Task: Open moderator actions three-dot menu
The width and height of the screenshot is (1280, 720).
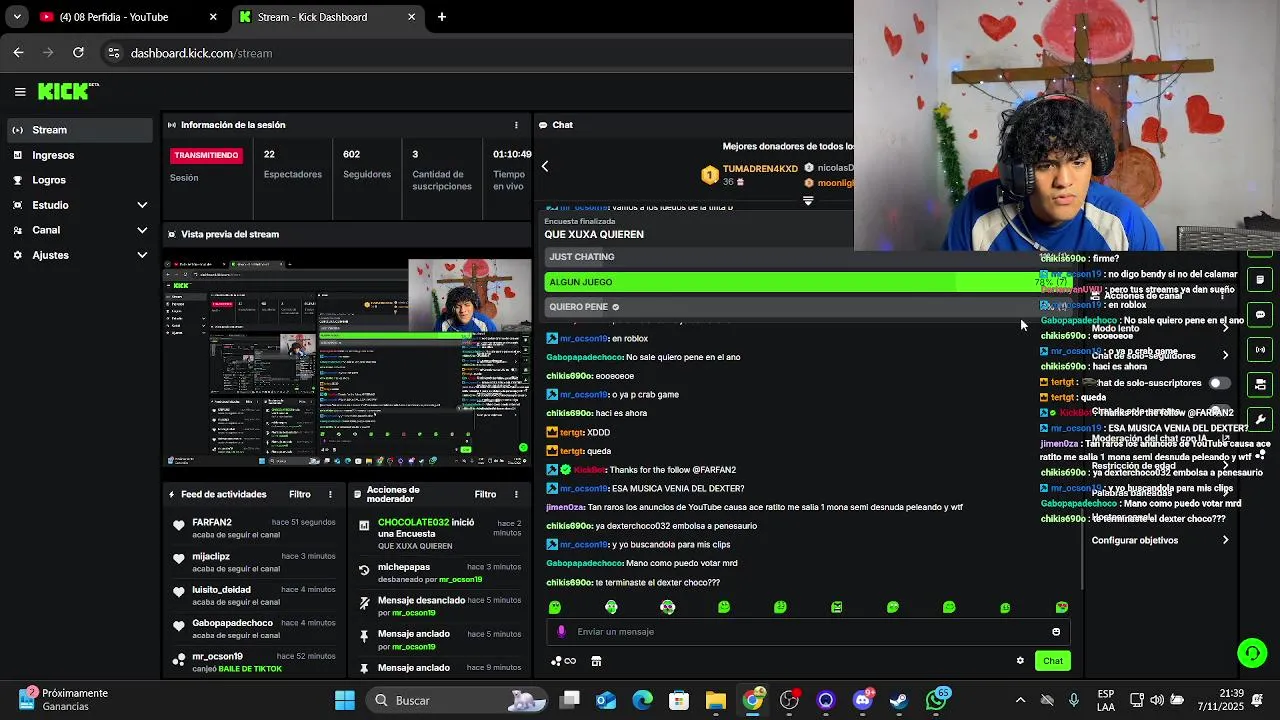Action: pos(516,494)
